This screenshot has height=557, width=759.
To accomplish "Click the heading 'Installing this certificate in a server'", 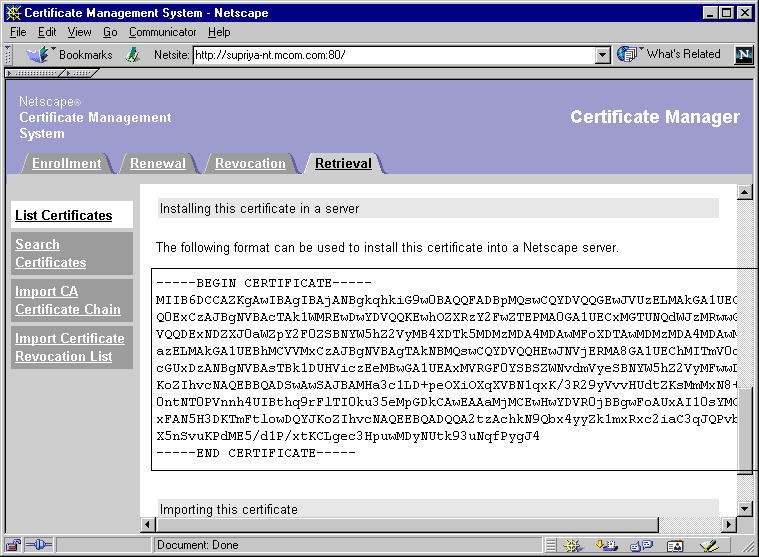I will click(259, 209).
